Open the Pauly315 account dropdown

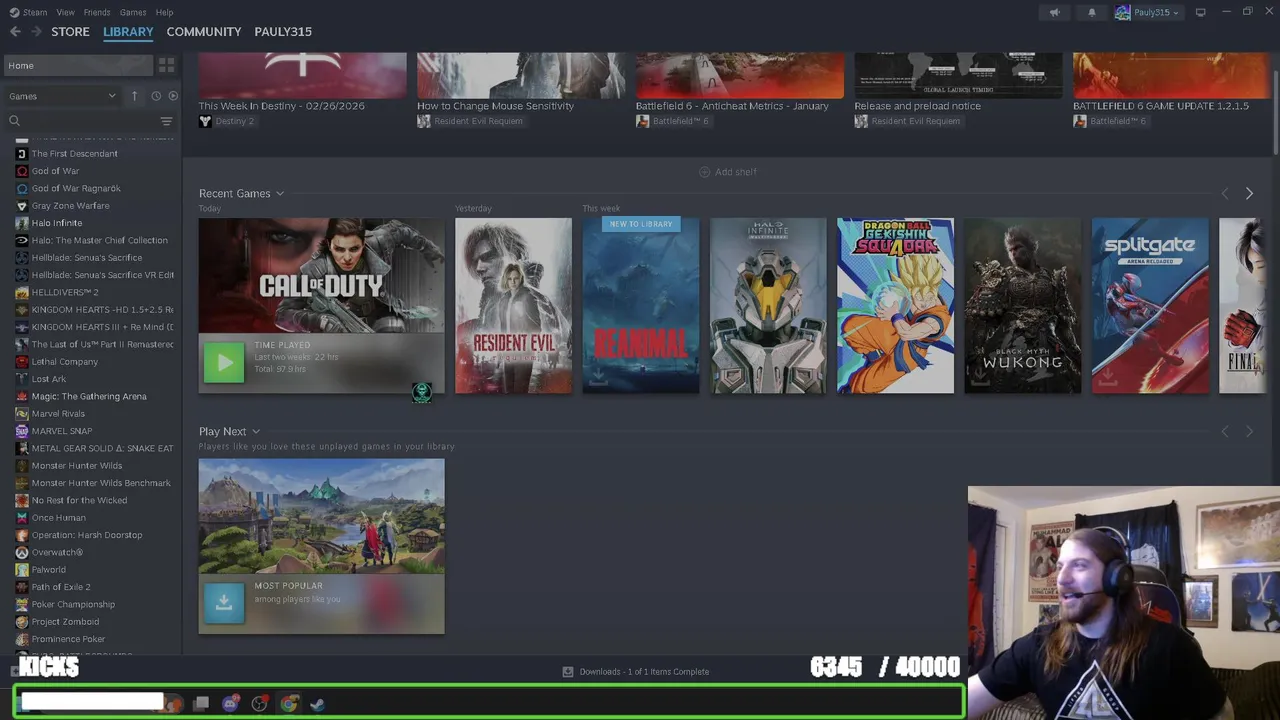click(1147, 12)
